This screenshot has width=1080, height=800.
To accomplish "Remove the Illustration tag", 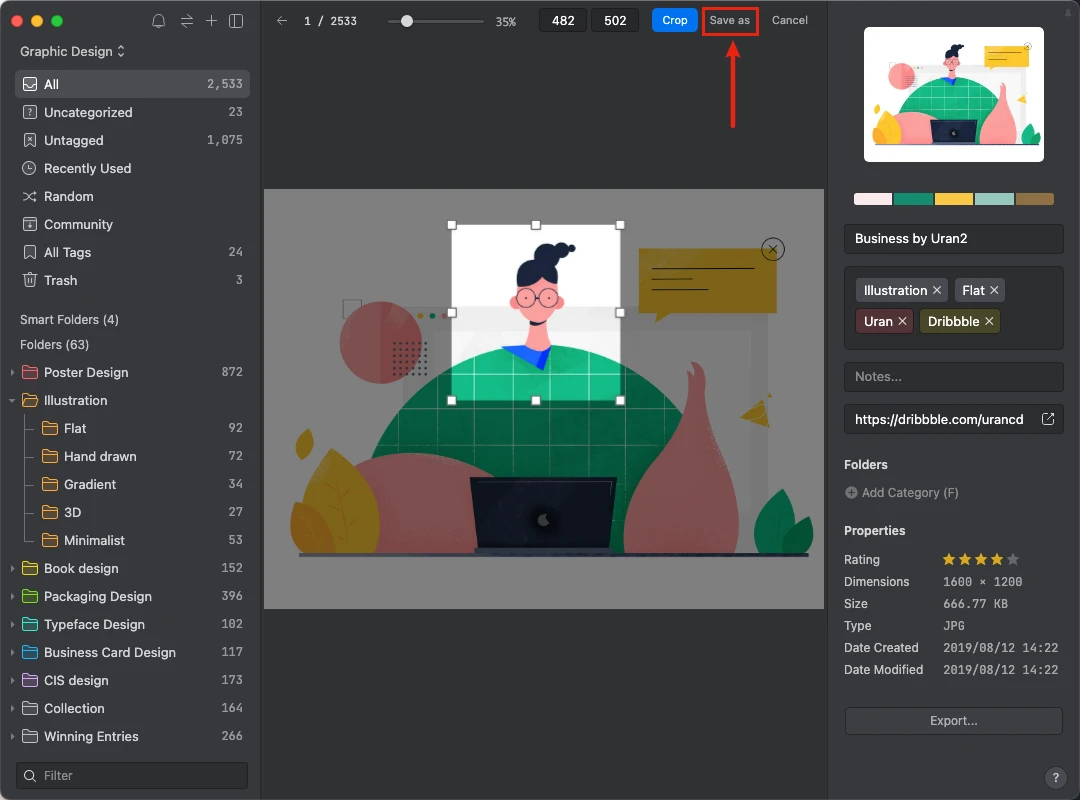I will pos(937,291).
